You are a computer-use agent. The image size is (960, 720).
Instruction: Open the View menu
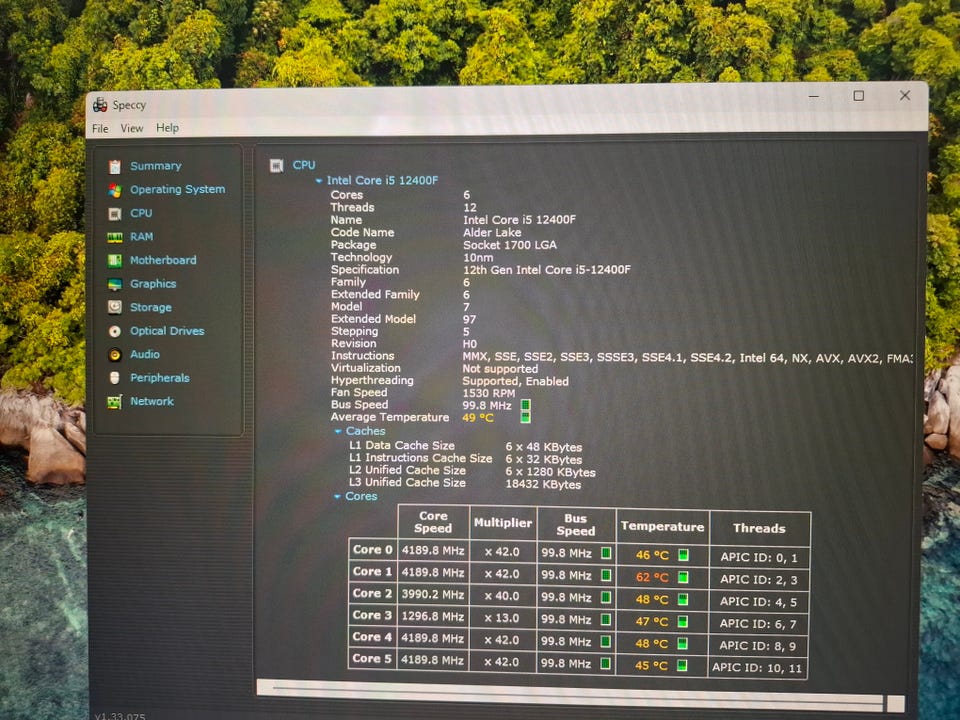click(132, 128)
